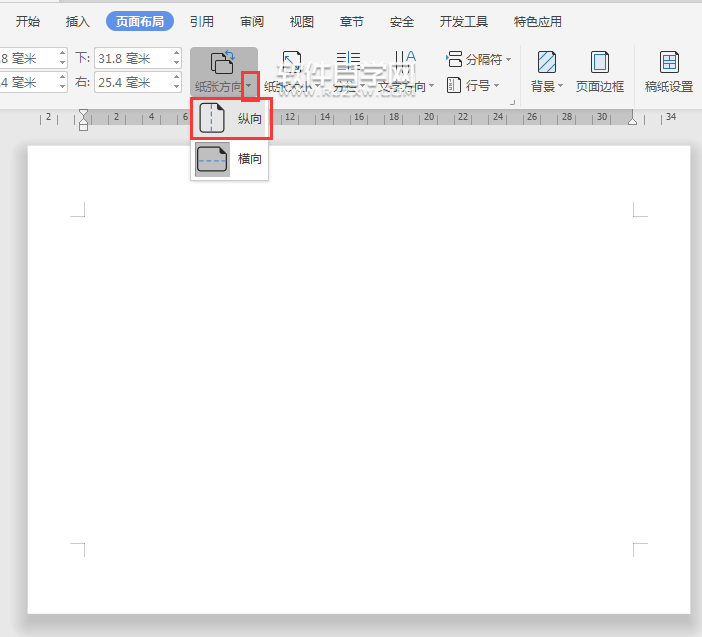The height and width of the screenshot is (637, 702).
Task: Choose 纵向 portrait orientation
Action: click(231, 118)
